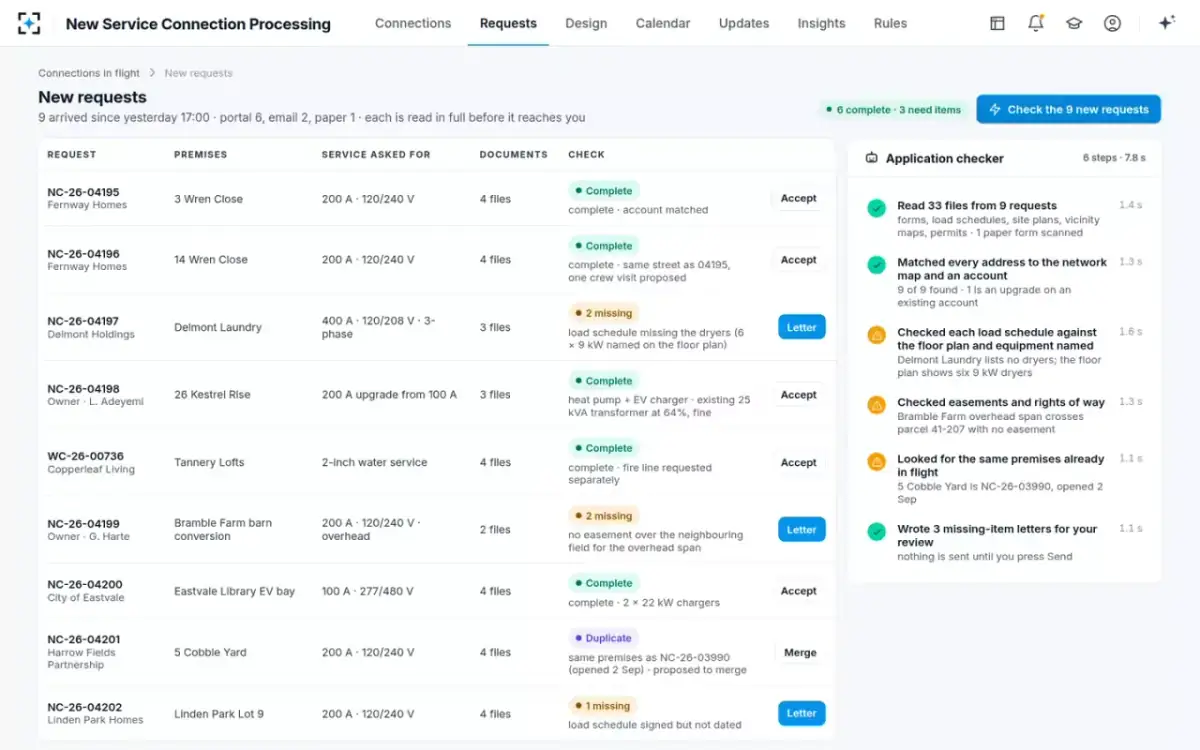Click 2 missing badge for Delmont Laundry
Viewport: 1200px width, 750px height.
[x=603, y=313]
